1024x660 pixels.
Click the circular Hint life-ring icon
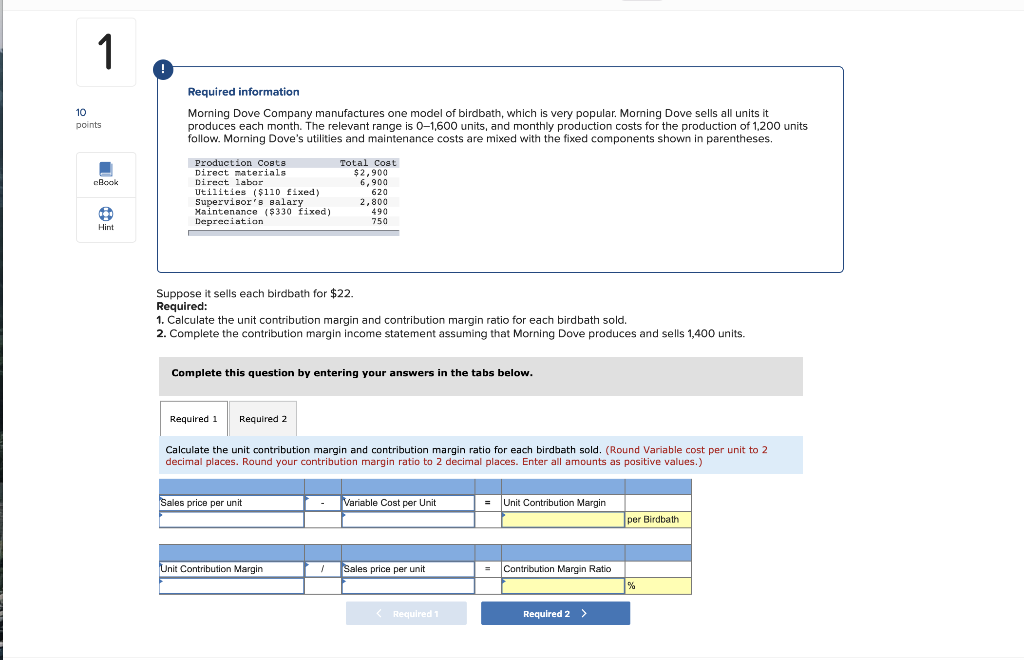(105, 213)
